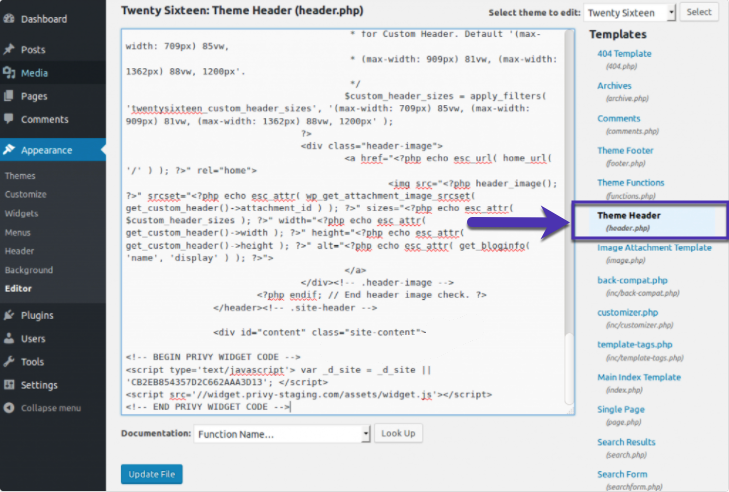Image resolution: width=729 pixels, height=492 pixels.
Task: Open Header under Appearance
Action: pos(20,251)
